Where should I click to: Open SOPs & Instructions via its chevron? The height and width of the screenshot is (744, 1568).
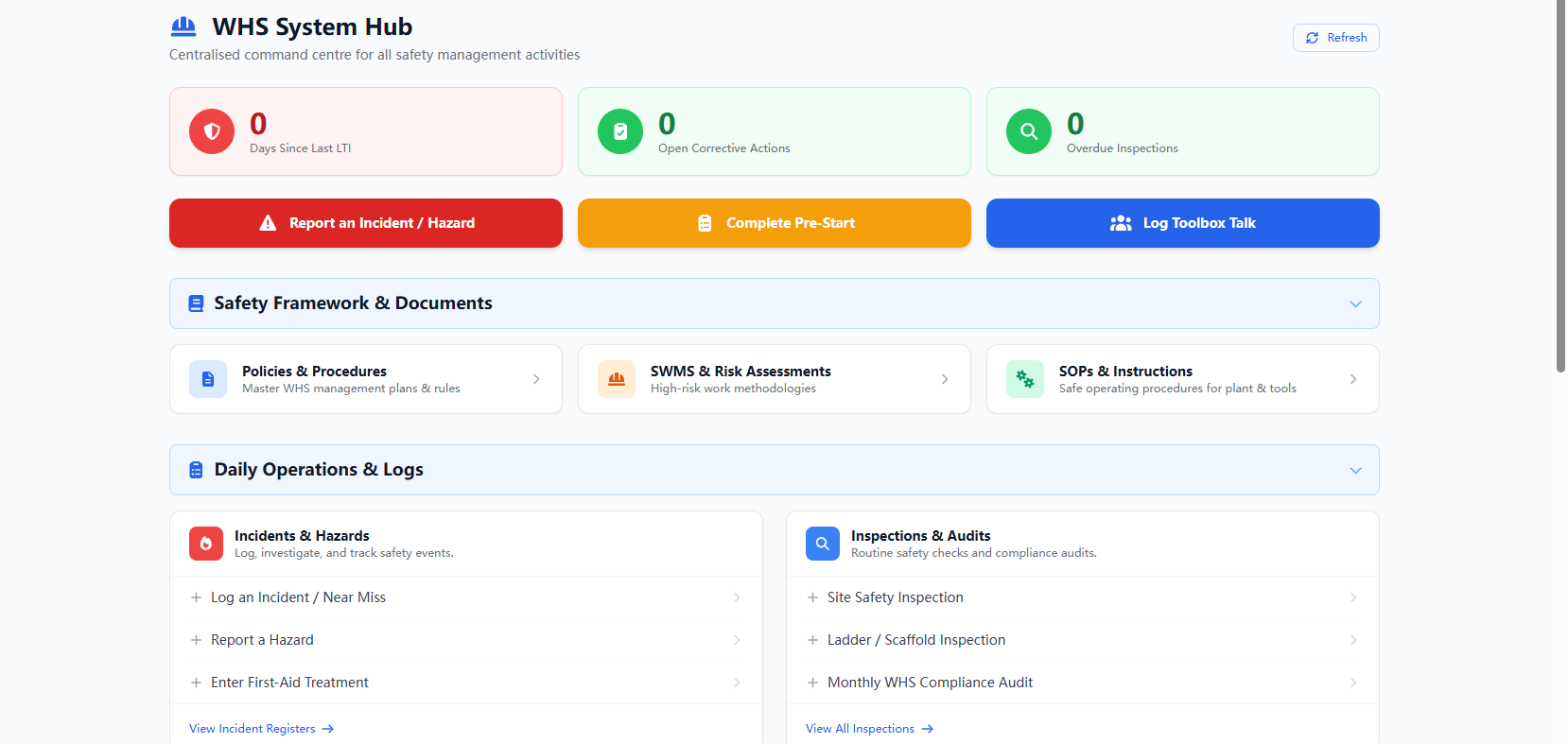coord(1353,379)
